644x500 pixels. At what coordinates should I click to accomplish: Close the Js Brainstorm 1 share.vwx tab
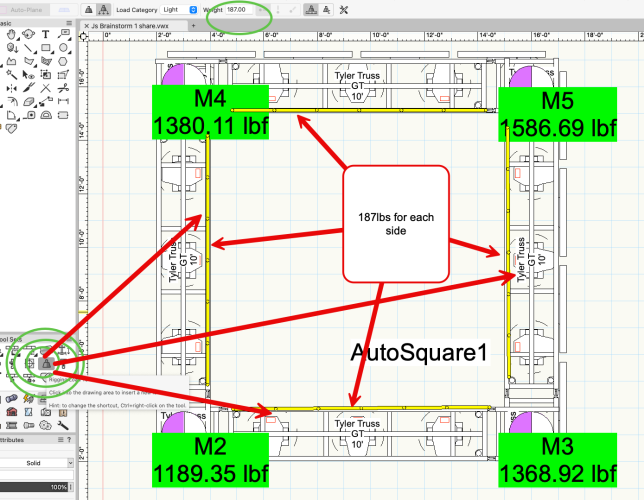[88, 23]
